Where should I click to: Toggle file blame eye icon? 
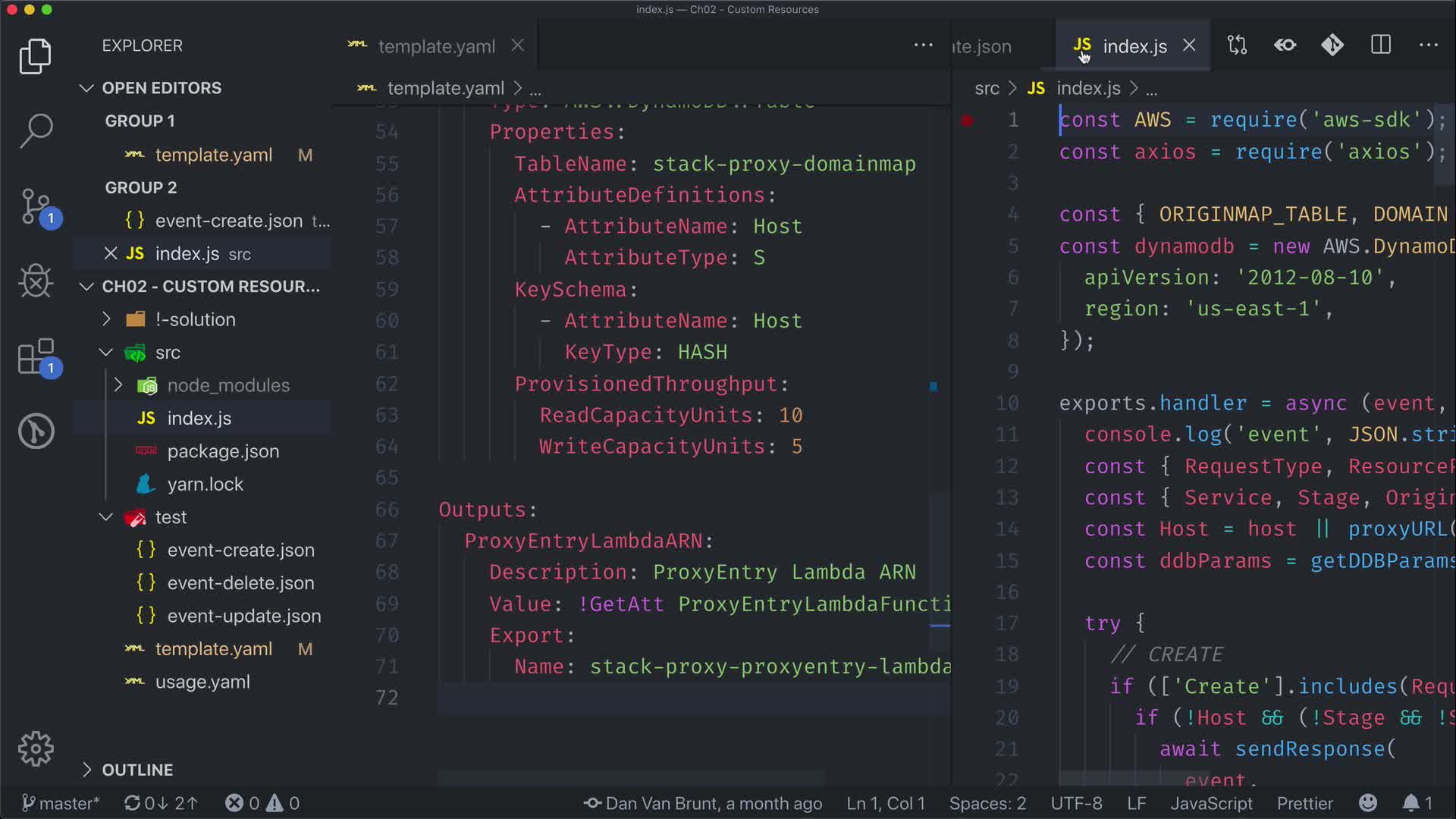1285,45
